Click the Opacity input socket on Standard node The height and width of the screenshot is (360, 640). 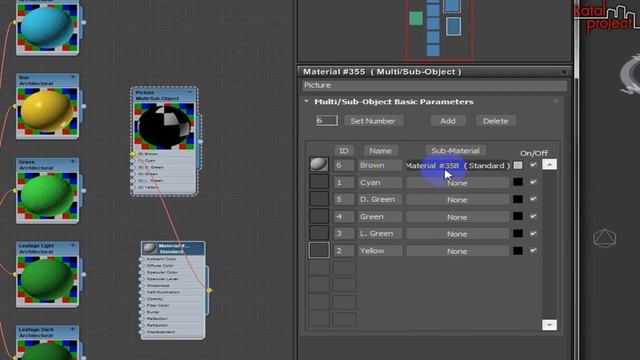point(142,299)
